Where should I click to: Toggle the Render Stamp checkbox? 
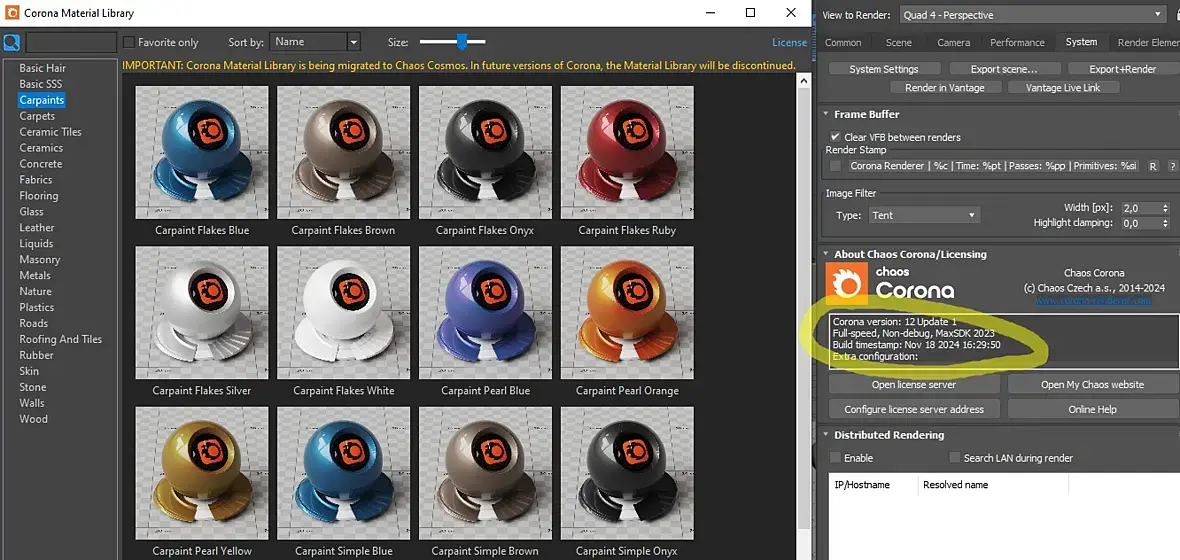[x=835, y=166]
